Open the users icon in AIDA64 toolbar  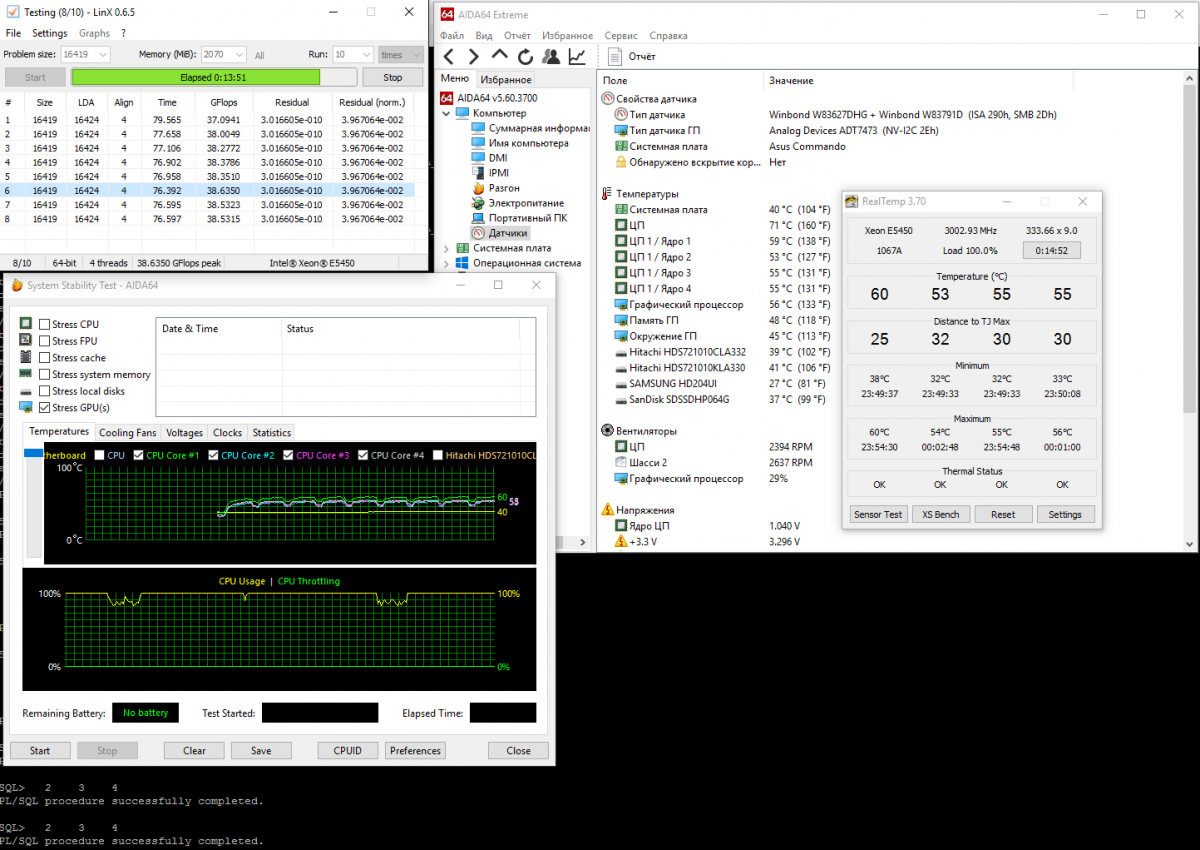(x=551, y=56)
